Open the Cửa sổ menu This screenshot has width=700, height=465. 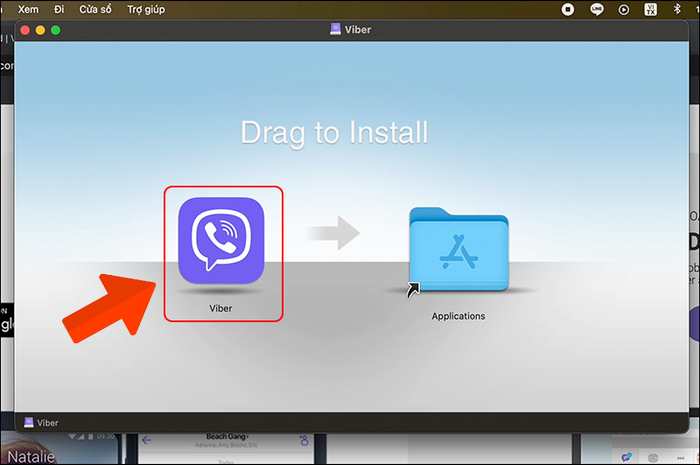click(95, 9)
